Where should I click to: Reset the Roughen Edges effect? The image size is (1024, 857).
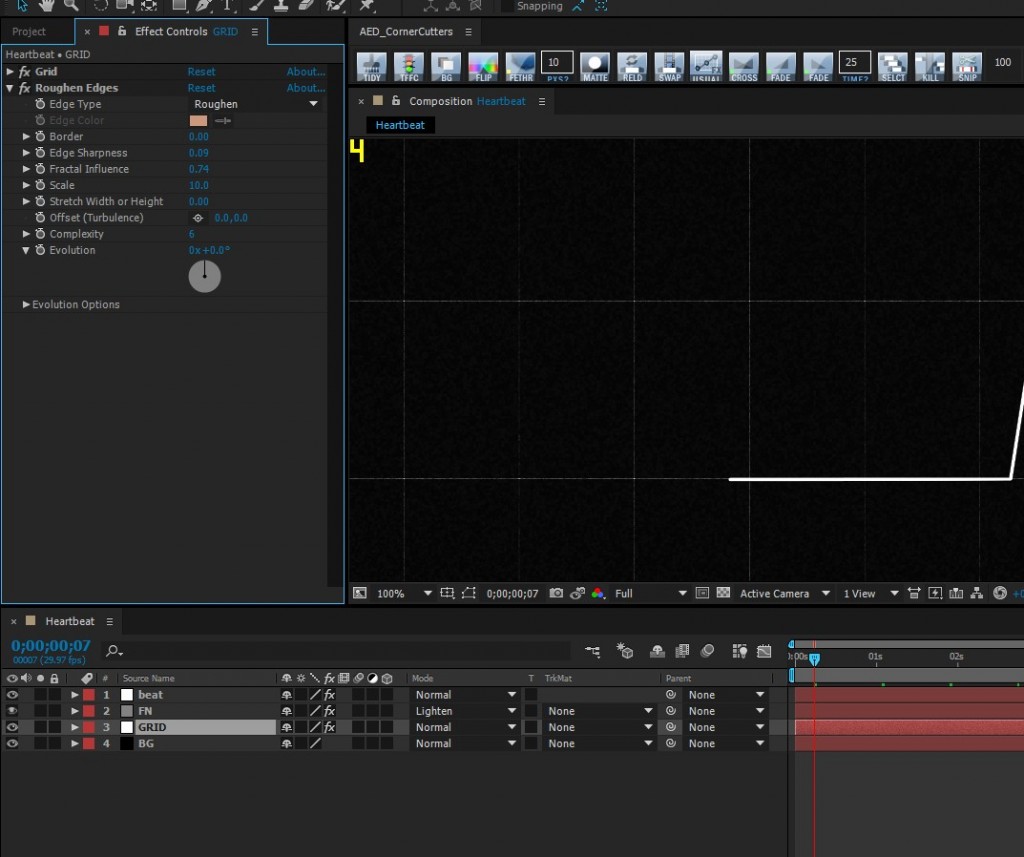(x=201, y=88)
